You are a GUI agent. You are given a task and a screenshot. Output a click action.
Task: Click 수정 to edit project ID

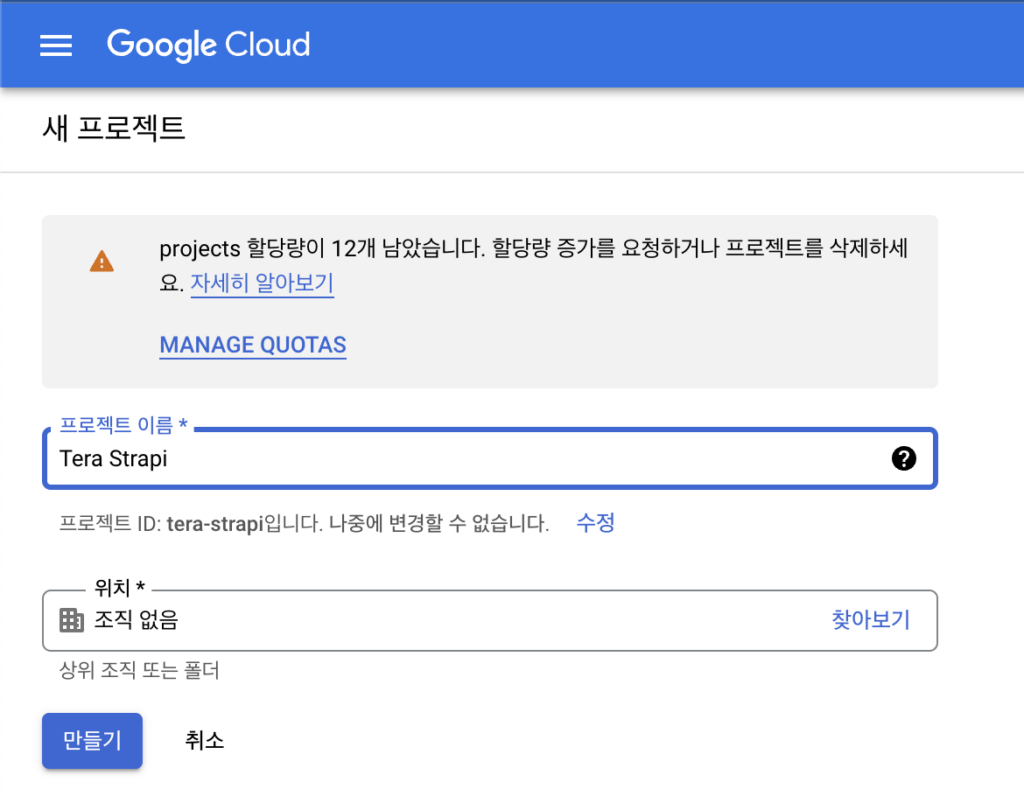595,522
